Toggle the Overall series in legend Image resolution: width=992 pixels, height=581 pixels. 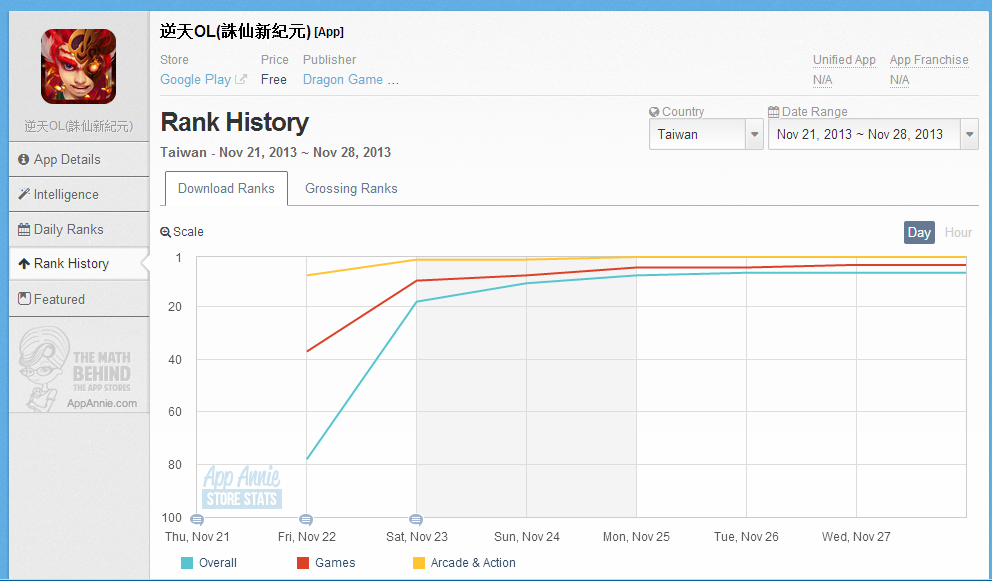209,563
